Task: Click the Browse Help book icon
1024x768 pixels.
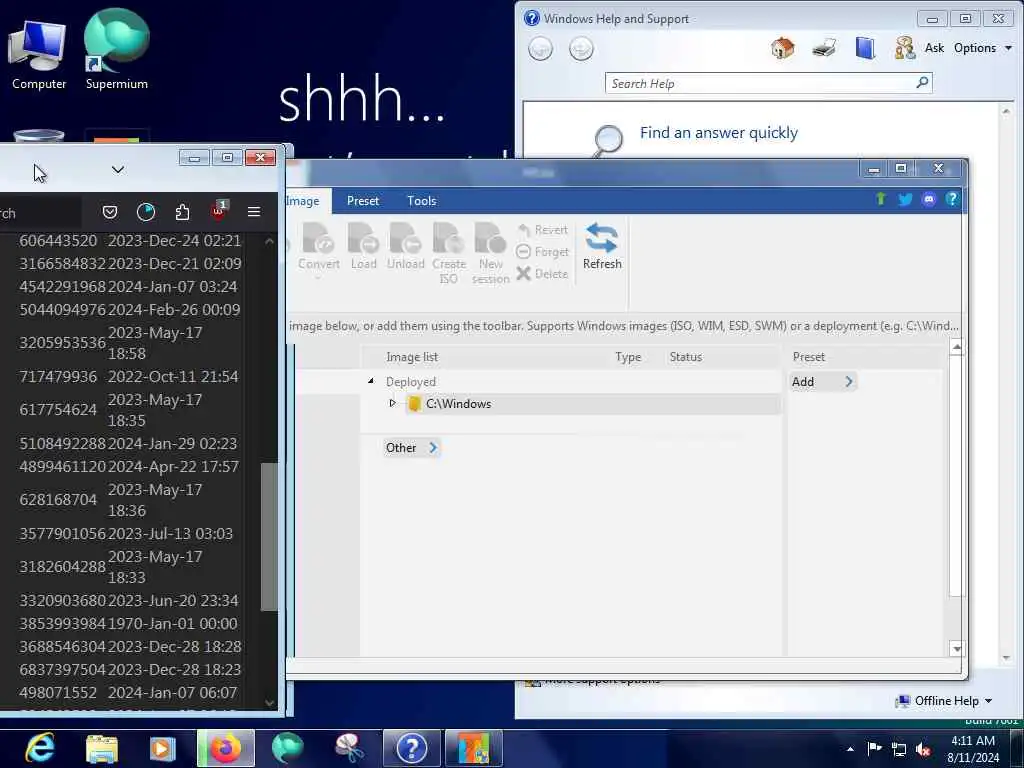Action: pyautogui.click(x=865, y=48)
